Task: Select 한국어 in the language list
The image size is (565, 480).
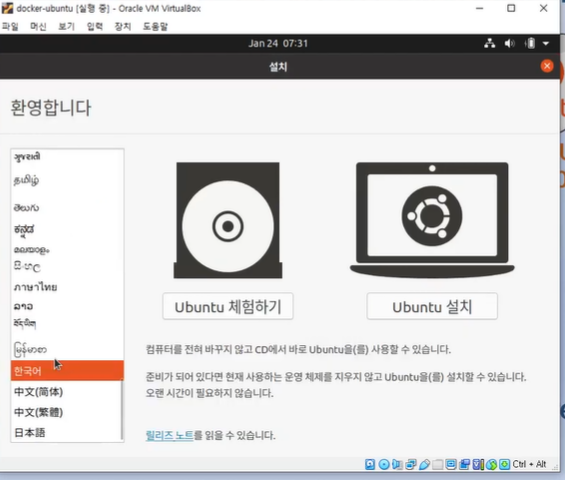Action: pyautogui.click(x=67, y=370)
